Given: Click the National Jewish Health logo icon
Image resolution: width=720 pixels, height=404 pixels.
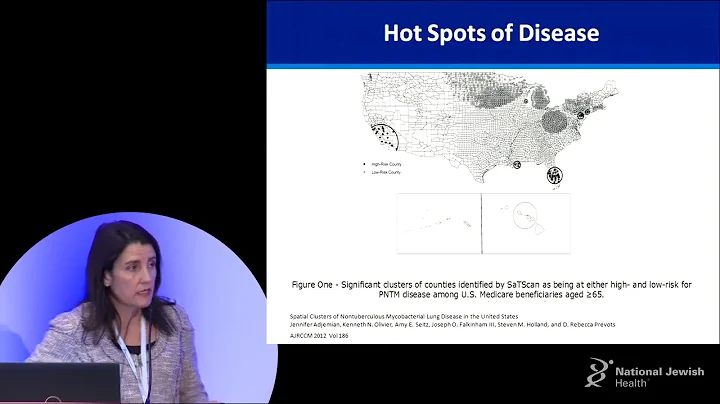Looking at the screenshot, I should point(598,372).
